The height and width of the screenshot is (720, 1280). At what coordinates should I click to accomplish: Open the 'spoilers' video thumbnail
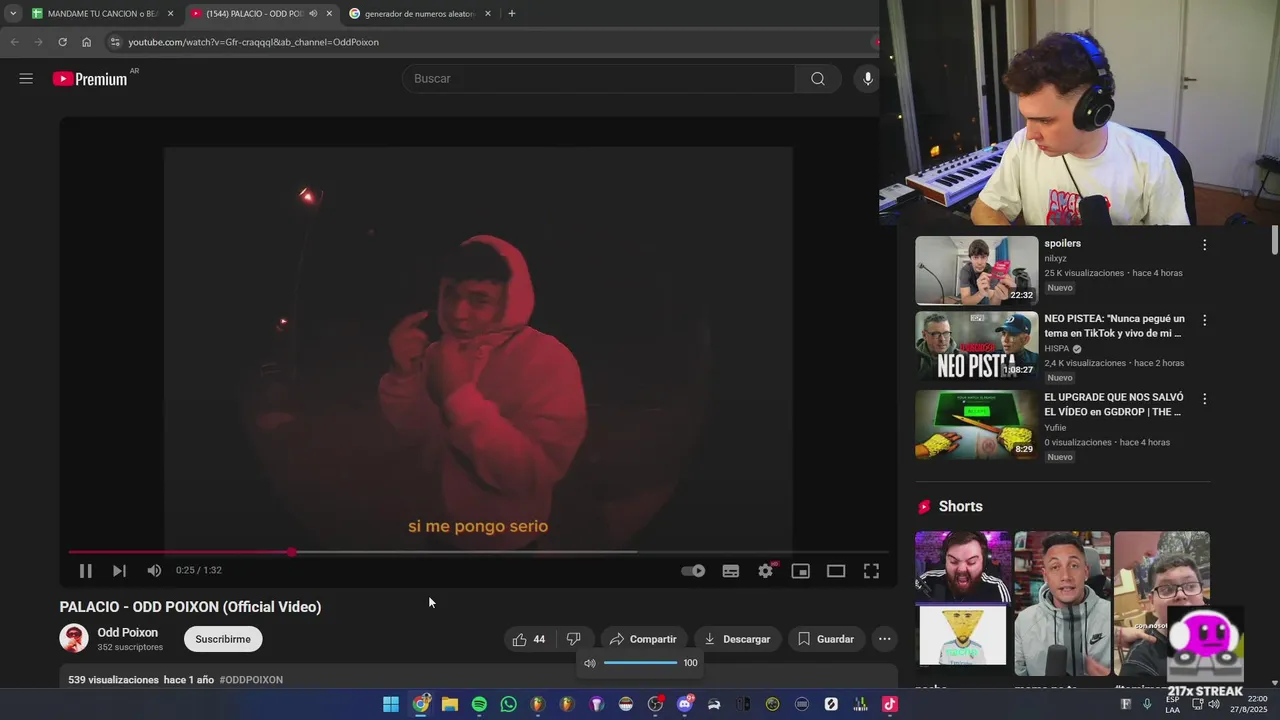click(x=976, y=270)
